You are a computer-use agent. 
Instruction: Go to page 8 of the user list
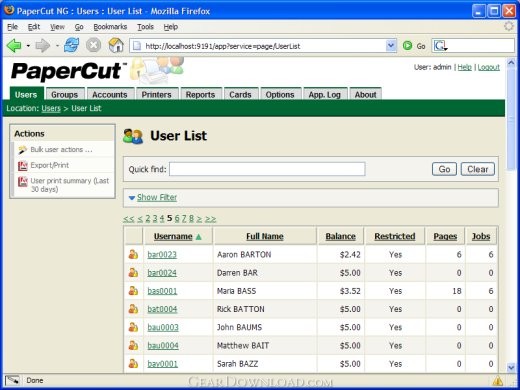tap(191, 219)
